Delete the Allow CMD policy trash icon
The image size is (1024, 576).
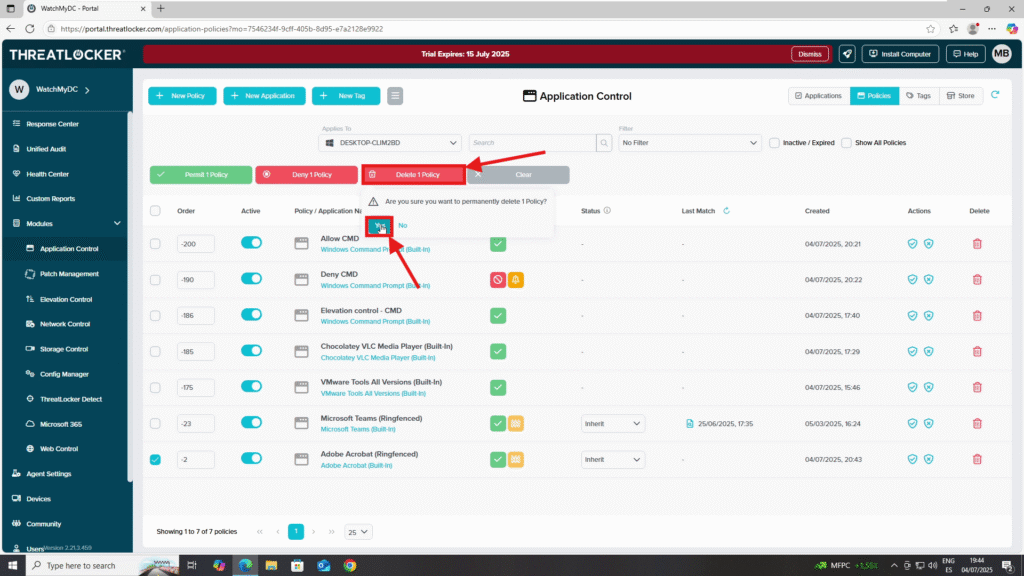tap(977, 244)
